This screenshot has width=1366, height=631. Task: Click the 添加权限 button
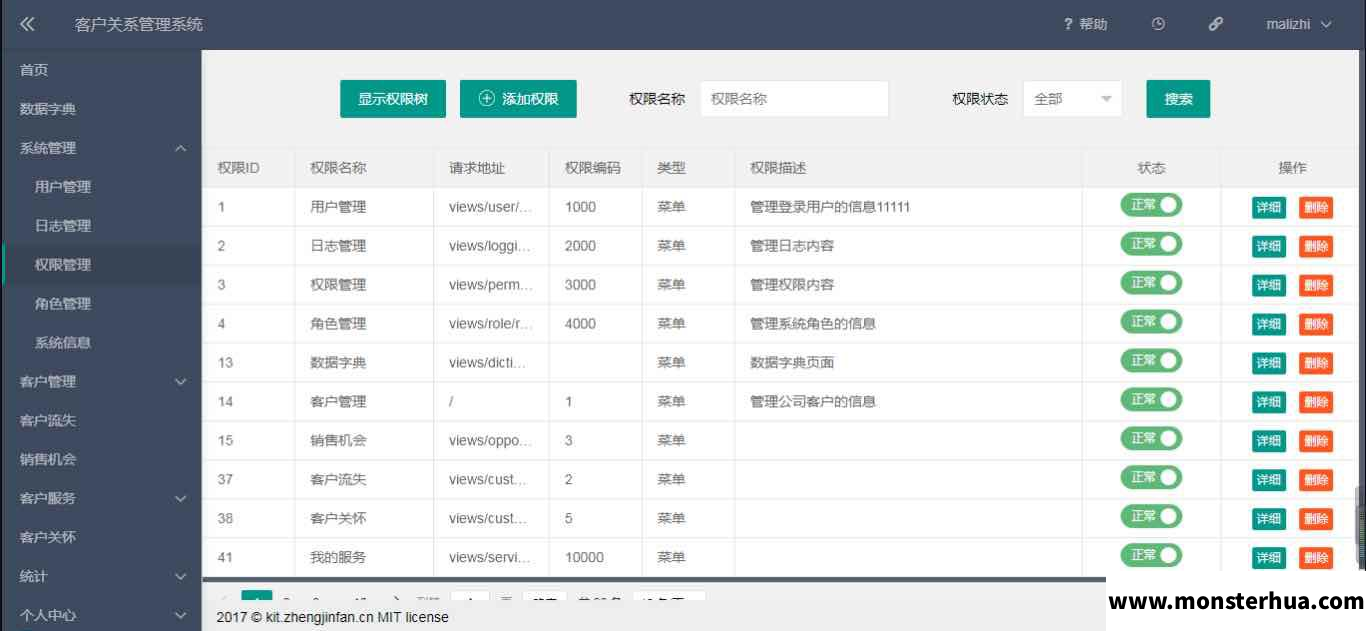[x=518, y=99]
